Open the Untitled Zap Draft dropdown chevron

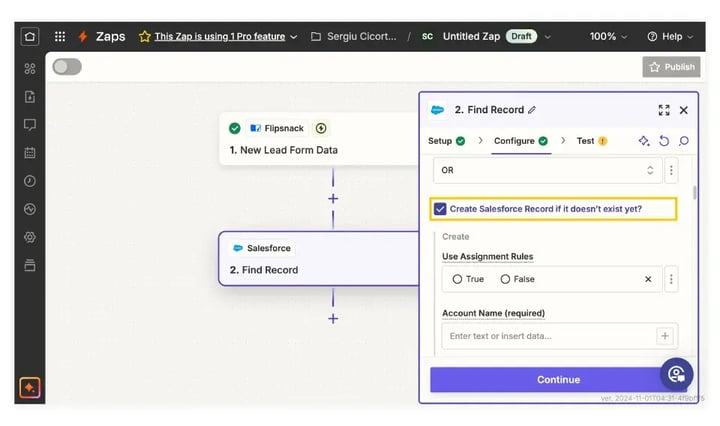(x=547, y=37)
